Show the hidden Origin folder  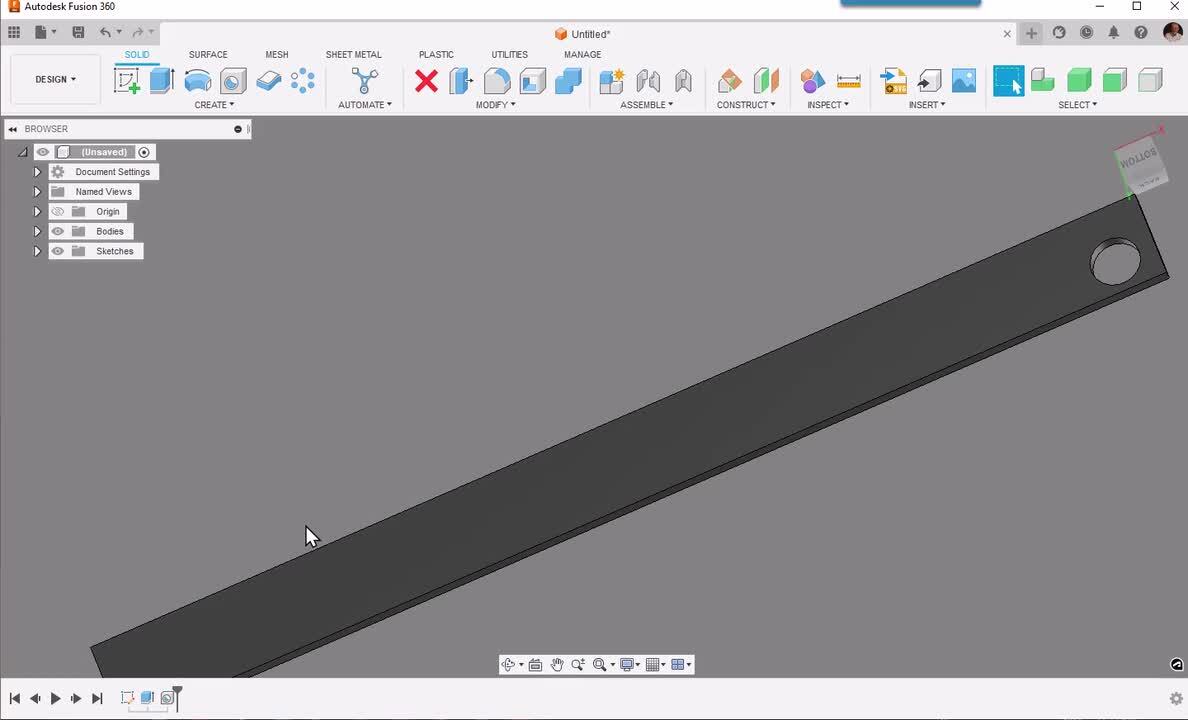click(57, 212)
